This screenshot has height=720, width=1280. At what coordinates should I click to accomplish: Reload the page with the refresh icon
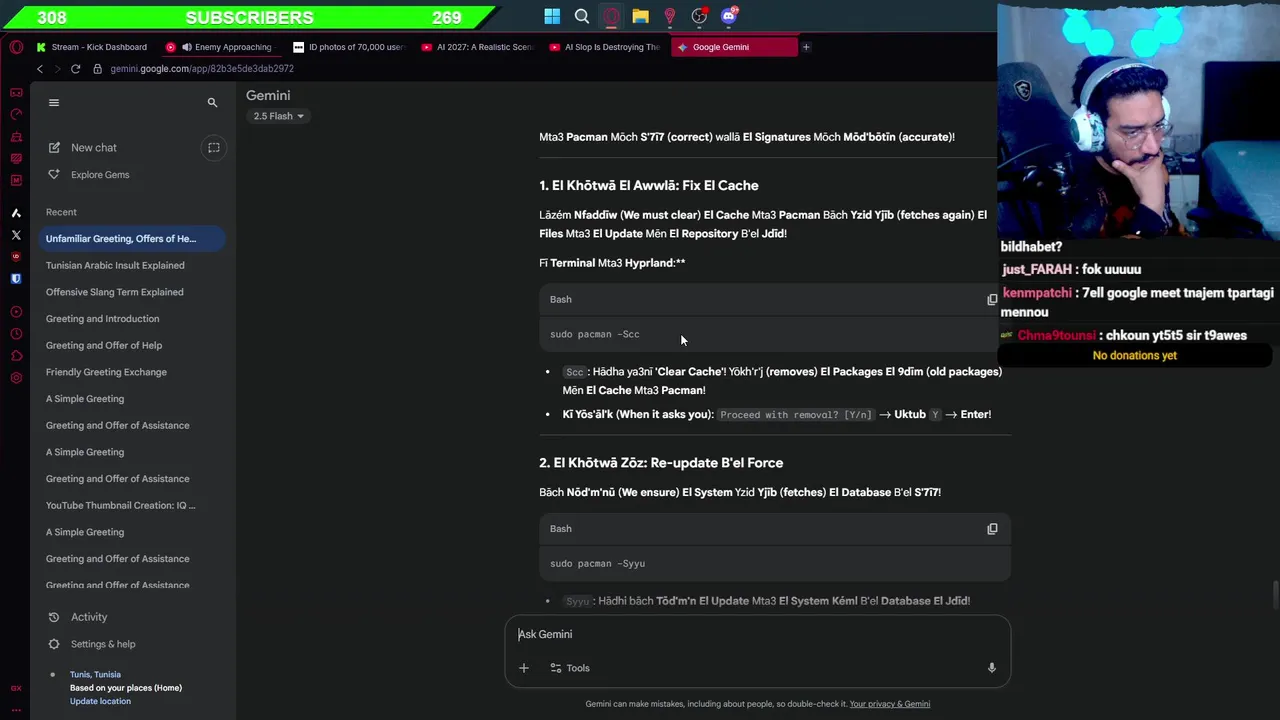click(x=75, y=69)
